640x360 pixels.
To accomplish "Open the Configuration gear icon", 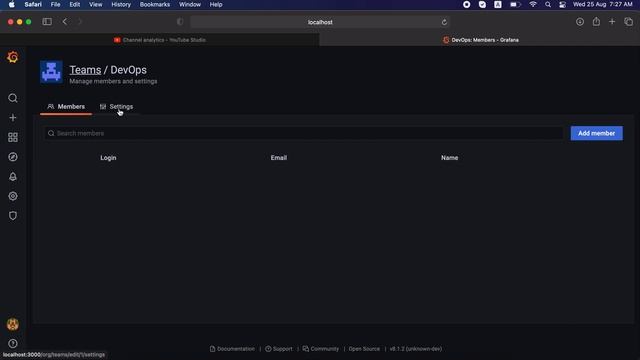I will click(13, 196).
